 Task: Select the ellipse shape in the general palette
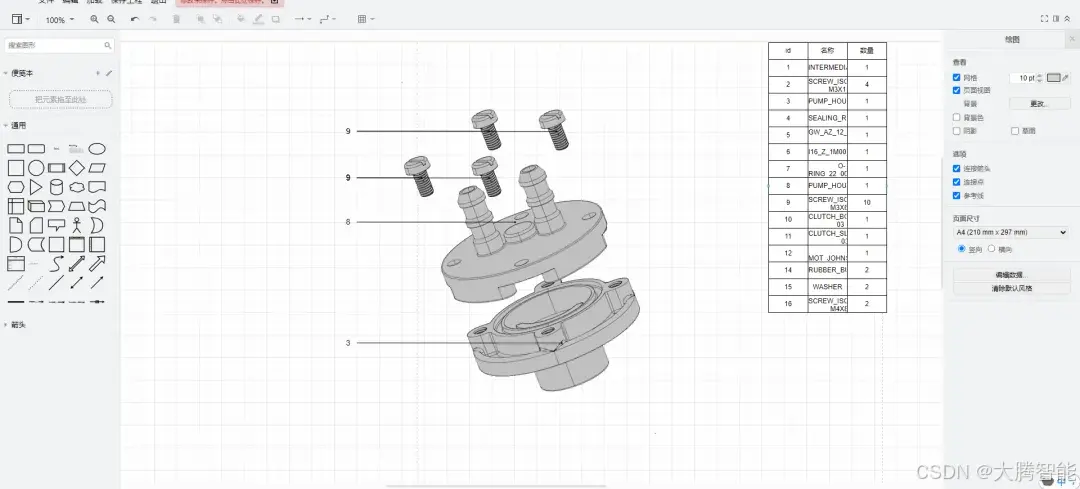tap(97, 148)
